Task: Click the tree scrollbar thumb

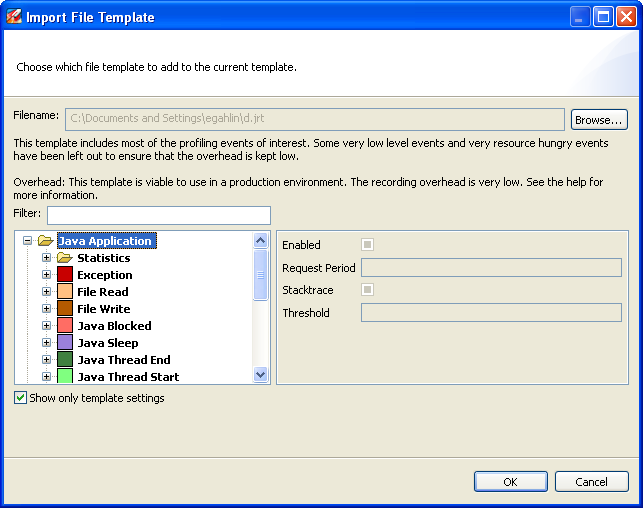Action: point(260,275)
